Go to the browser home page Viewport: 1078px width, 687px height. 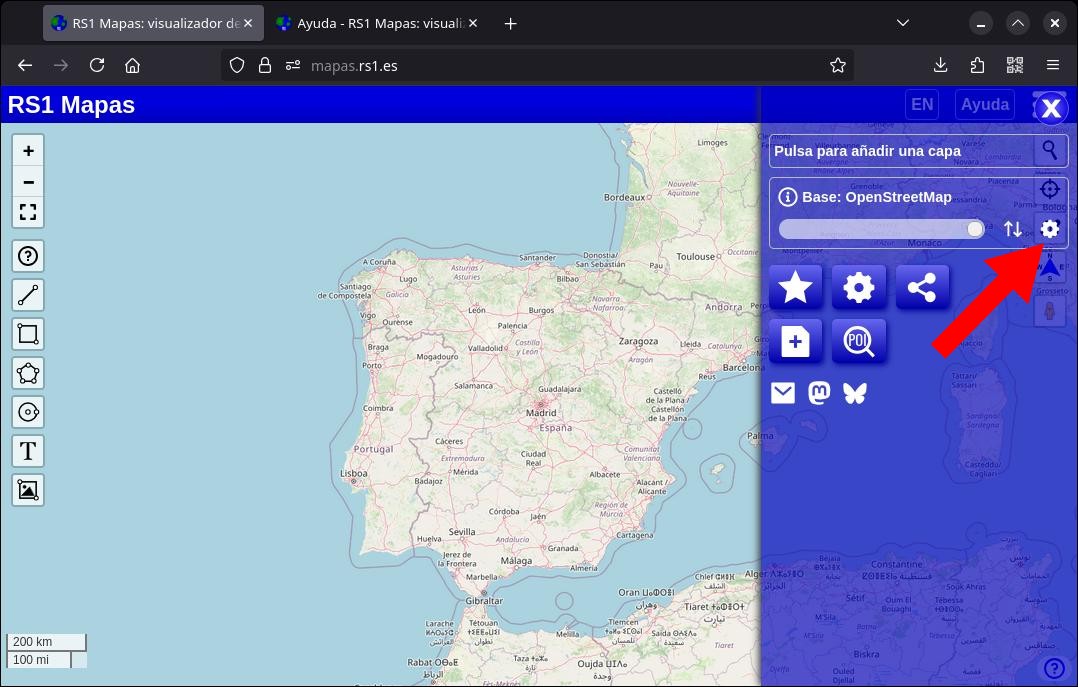(133, 65)
